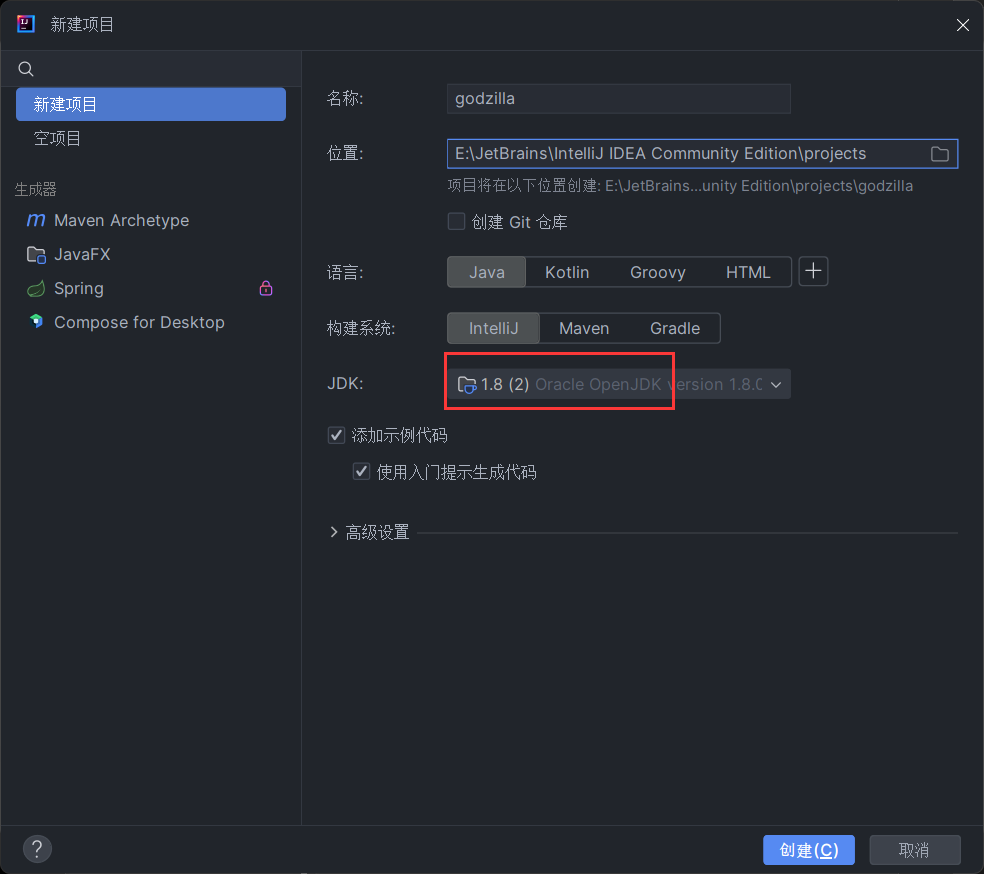Expand the advanced settings section
The height and width of the screenshot is (874, 984).
pyautogui.click(x=334, y=532)
